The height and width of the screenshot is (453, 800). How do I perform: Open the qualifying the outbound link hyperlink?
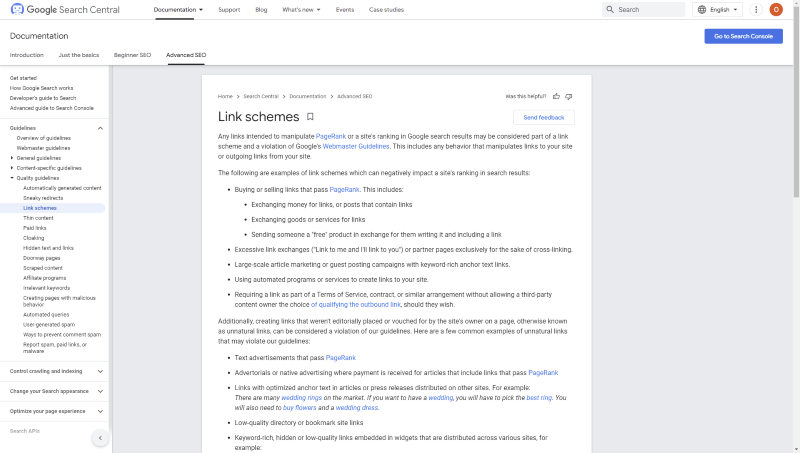[x=356, y=305]
